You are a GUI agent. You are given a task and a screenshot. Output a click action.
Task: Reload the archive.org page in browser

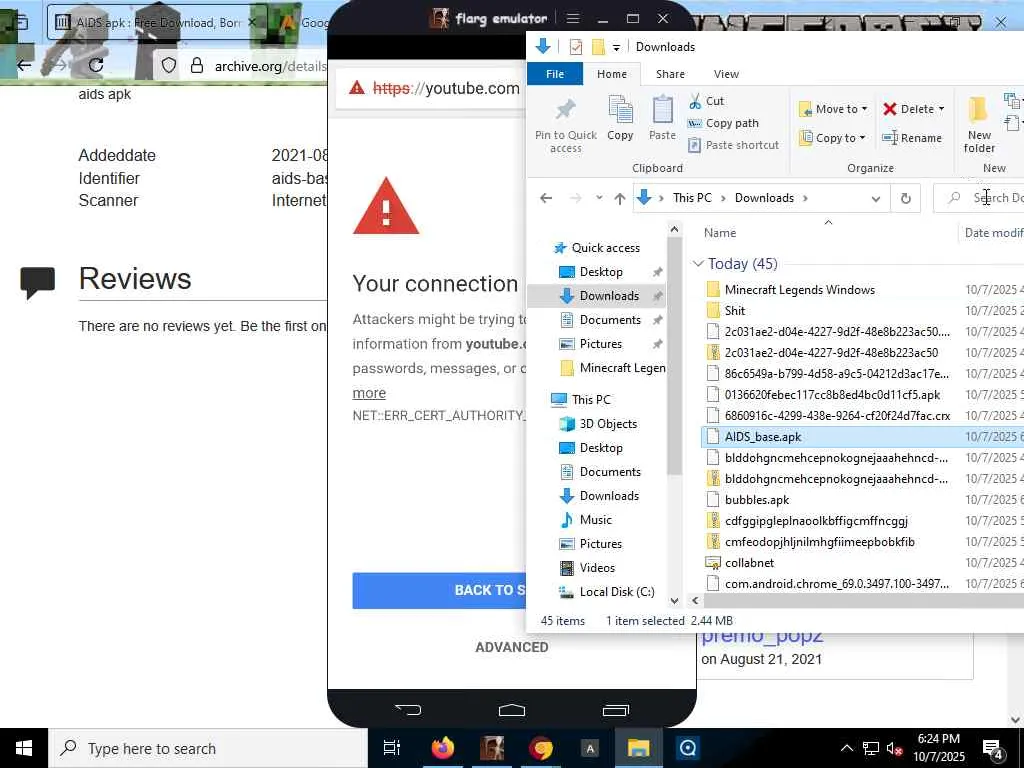96,65
